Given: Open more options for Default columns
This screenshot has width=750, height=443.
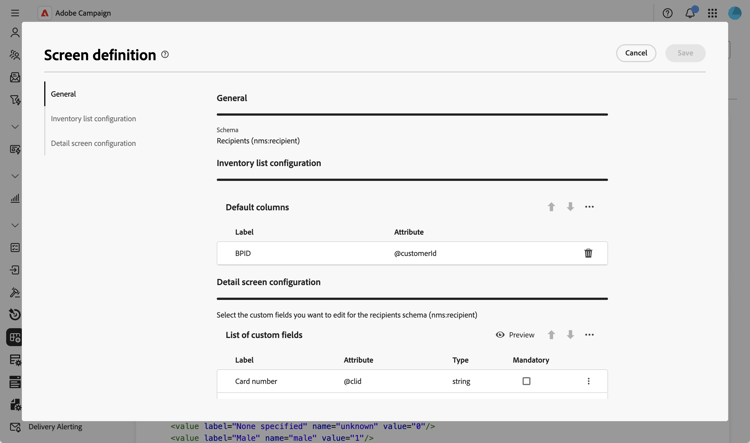Looking at the screenshot, I should (589, 207).
